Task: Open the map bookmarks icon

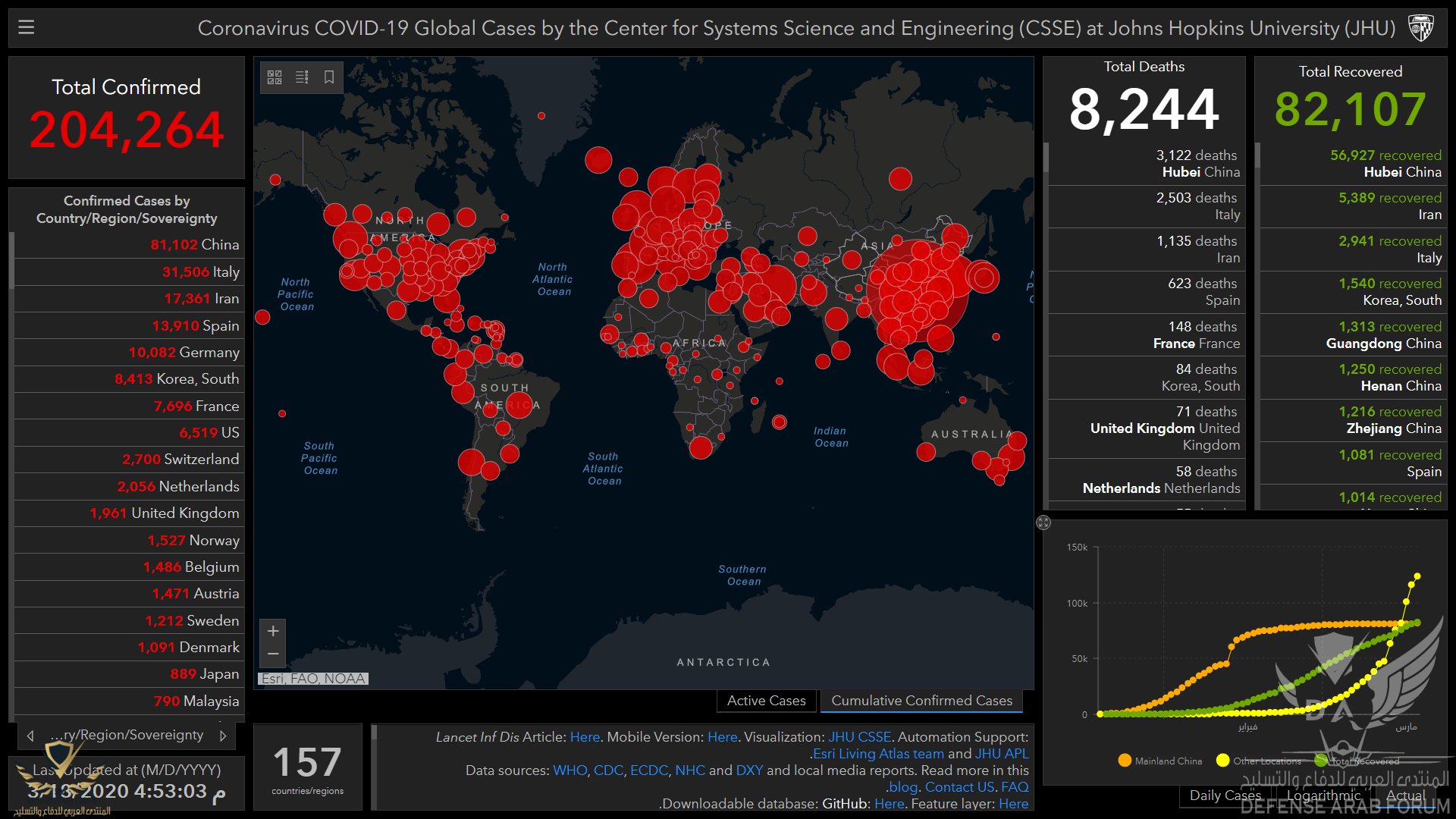Action: click(x=329, y=77)
